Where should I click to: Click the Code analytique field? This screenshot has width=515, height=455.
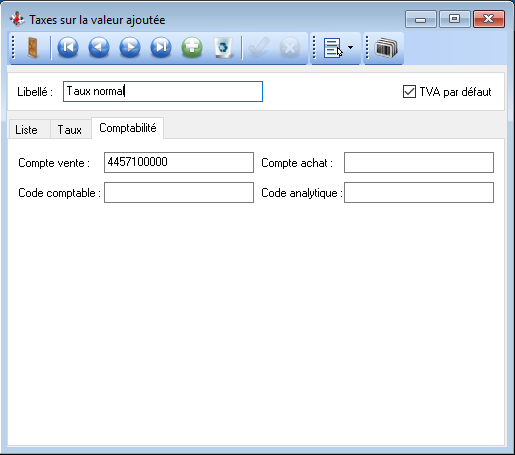coord(419,192)
